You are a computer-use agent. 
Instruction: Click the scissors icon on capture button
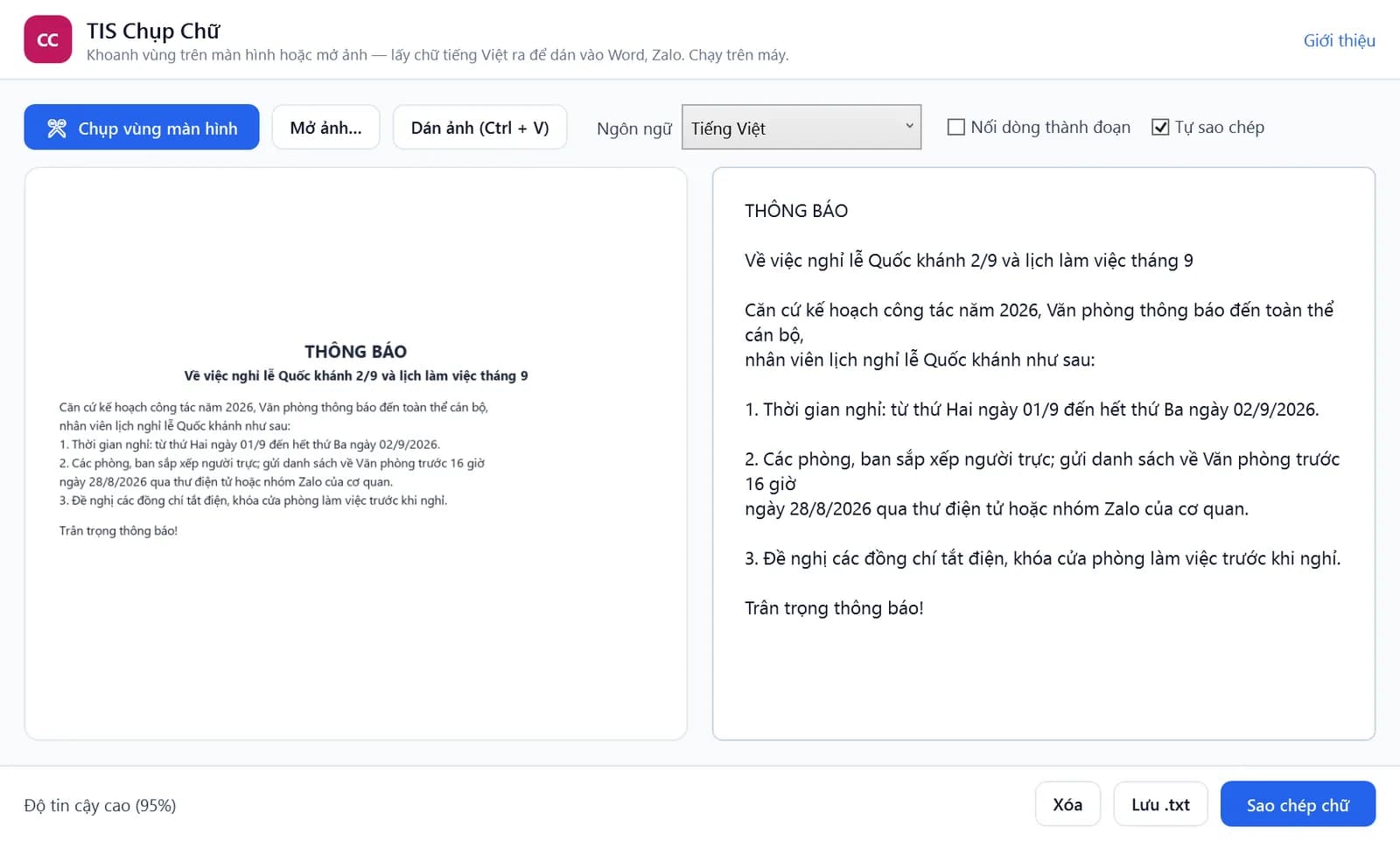[57, 128]
